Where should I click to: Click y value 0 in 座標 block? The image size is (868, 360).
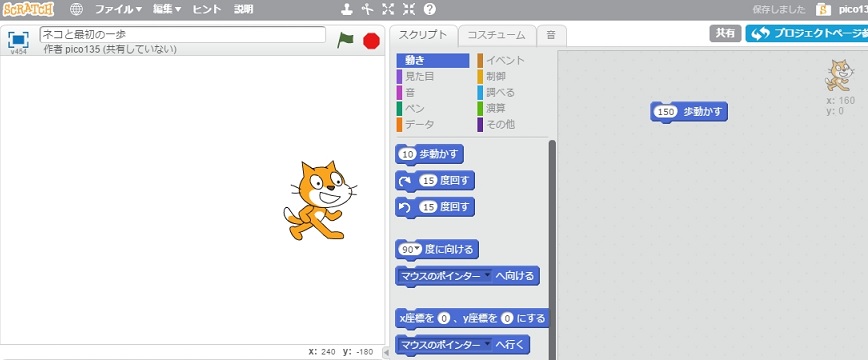tap(507, 318)
